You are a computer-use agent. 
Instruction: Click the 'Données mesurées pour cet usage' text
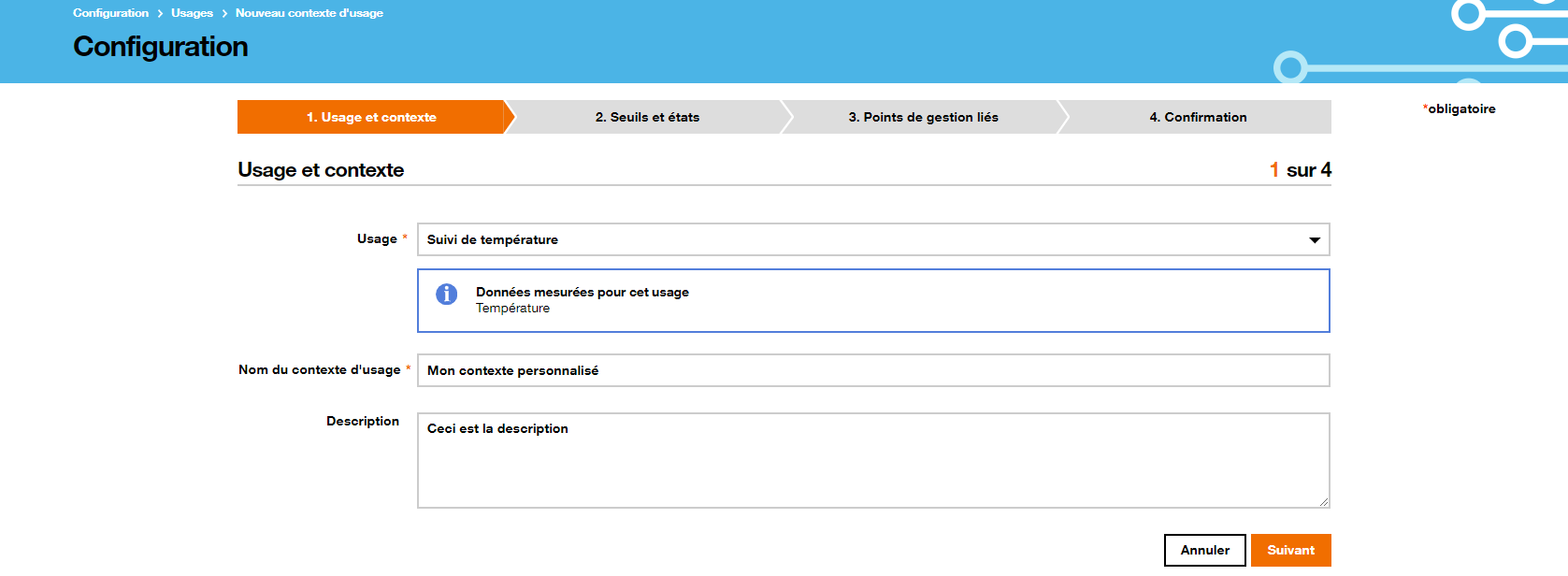583,292
